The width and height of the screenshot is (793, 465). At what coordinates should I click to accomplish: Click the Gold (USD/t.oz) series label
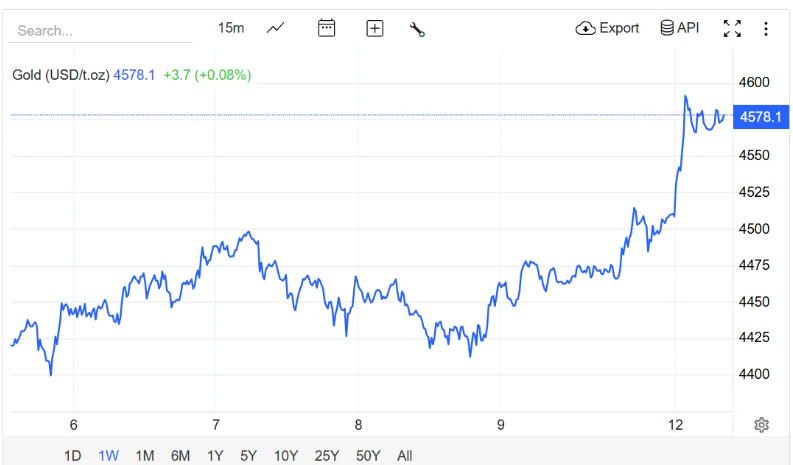point(61,75)
